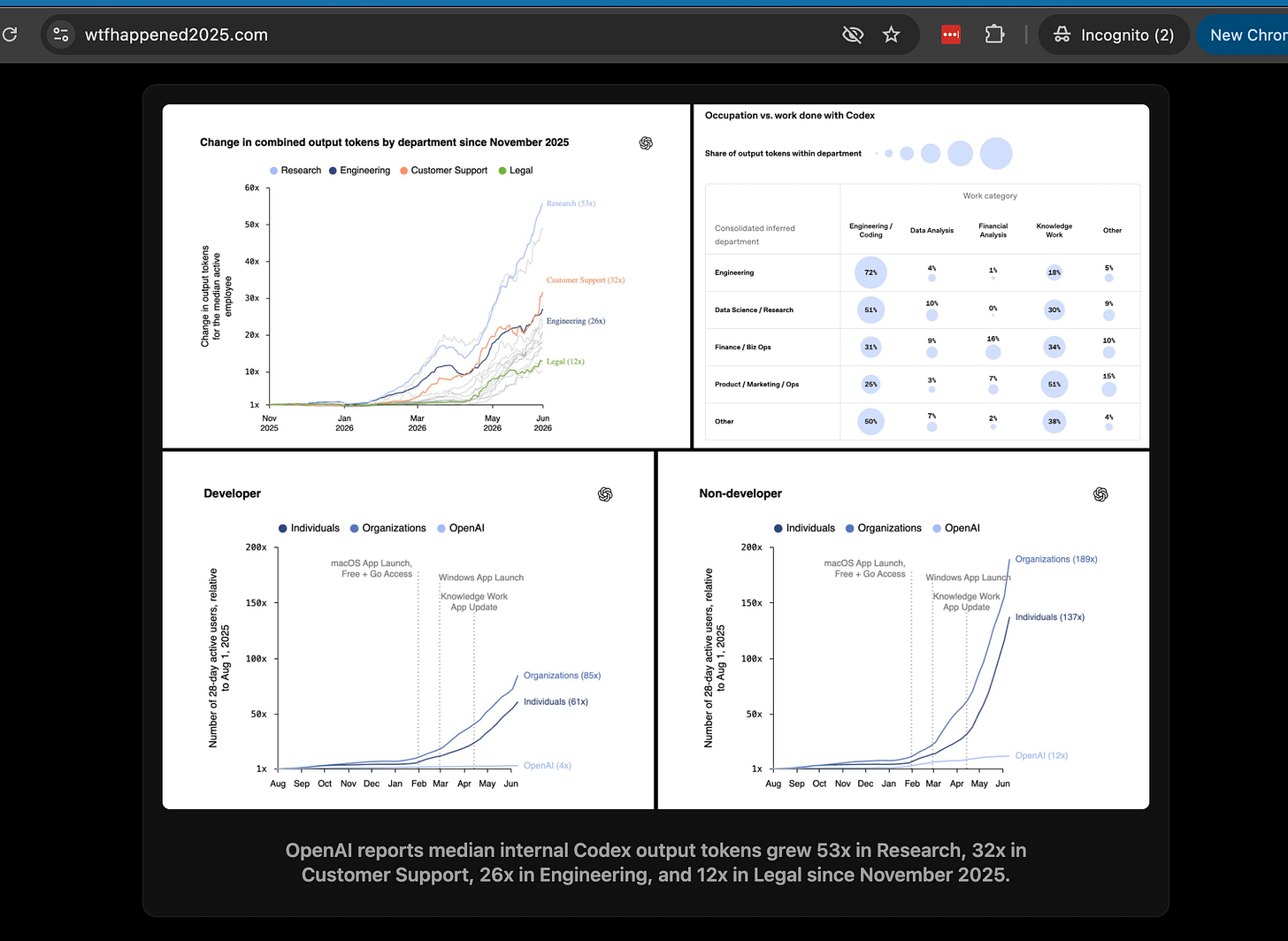Open site information icon in address bar
The image size is (1288, 941).
pos(61,34)
